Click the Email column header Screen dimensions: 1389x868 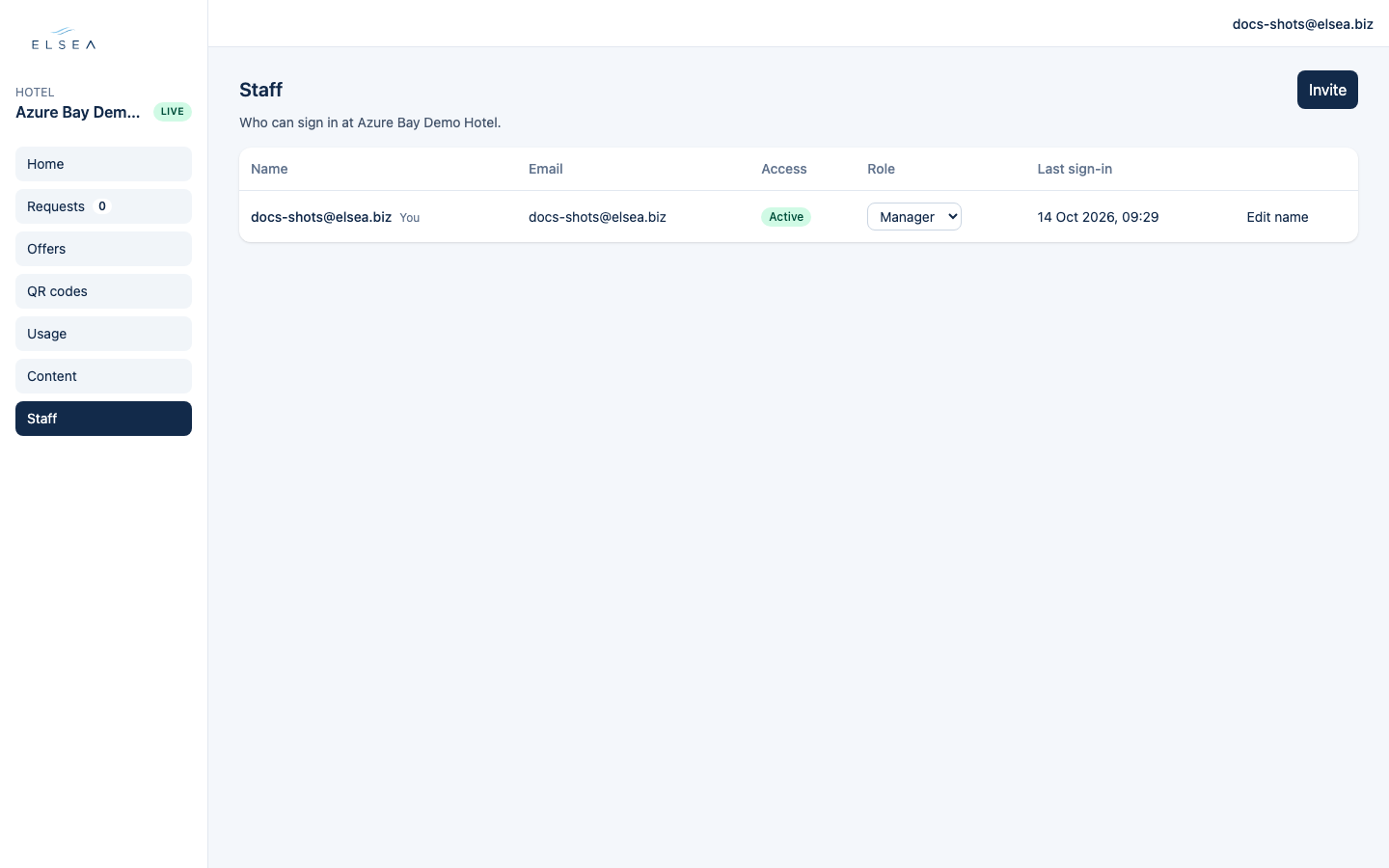546,169
